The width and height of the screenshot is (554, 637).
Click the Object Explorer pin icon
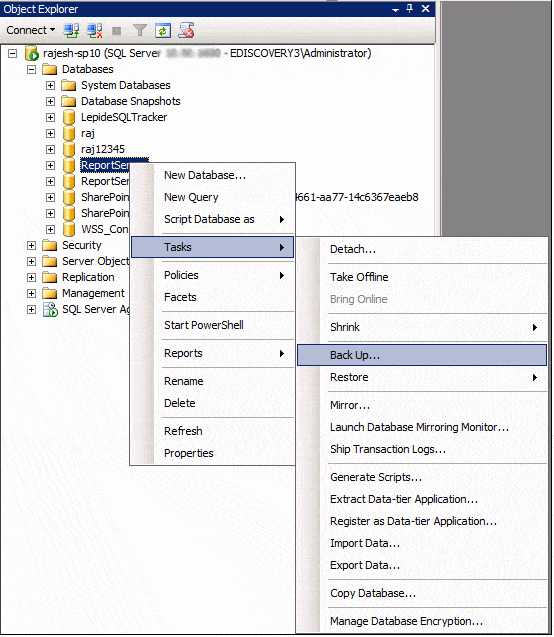point(409,9)
